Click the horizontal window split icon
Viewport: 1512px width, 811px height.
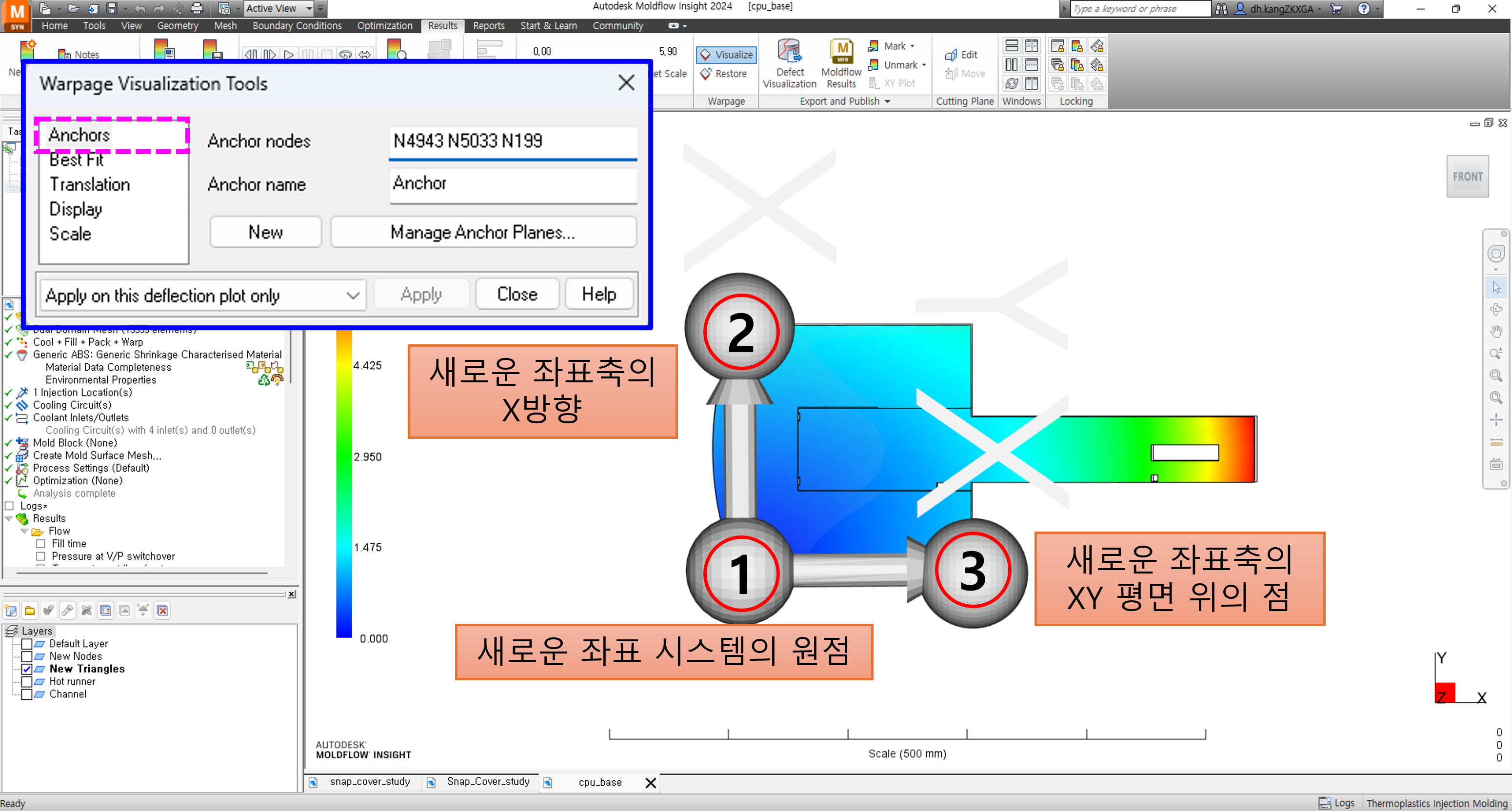(x=1011, y=46)
